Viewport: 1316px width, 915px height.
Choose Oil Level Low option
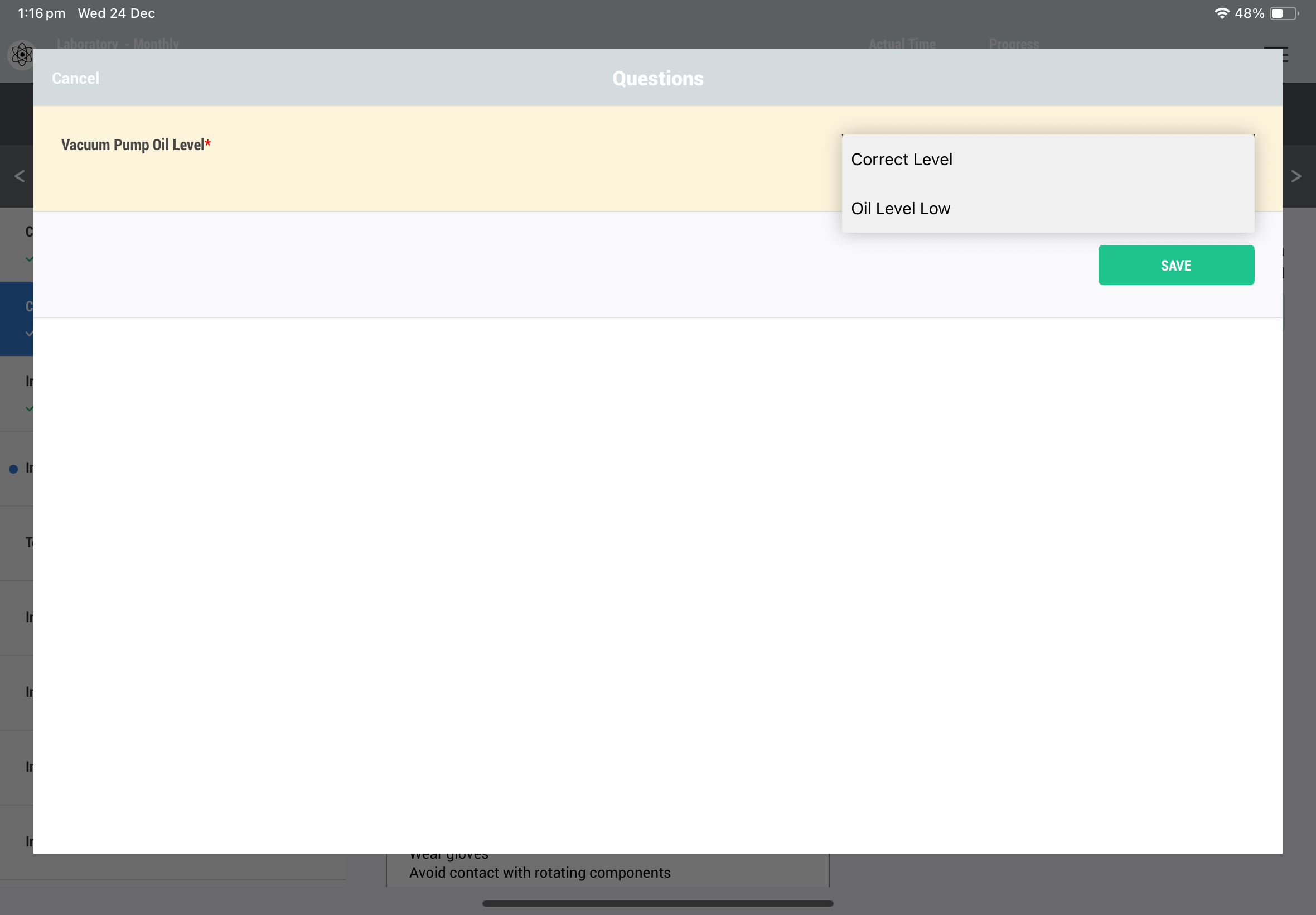pyautogui.click(x=900, y=209)
